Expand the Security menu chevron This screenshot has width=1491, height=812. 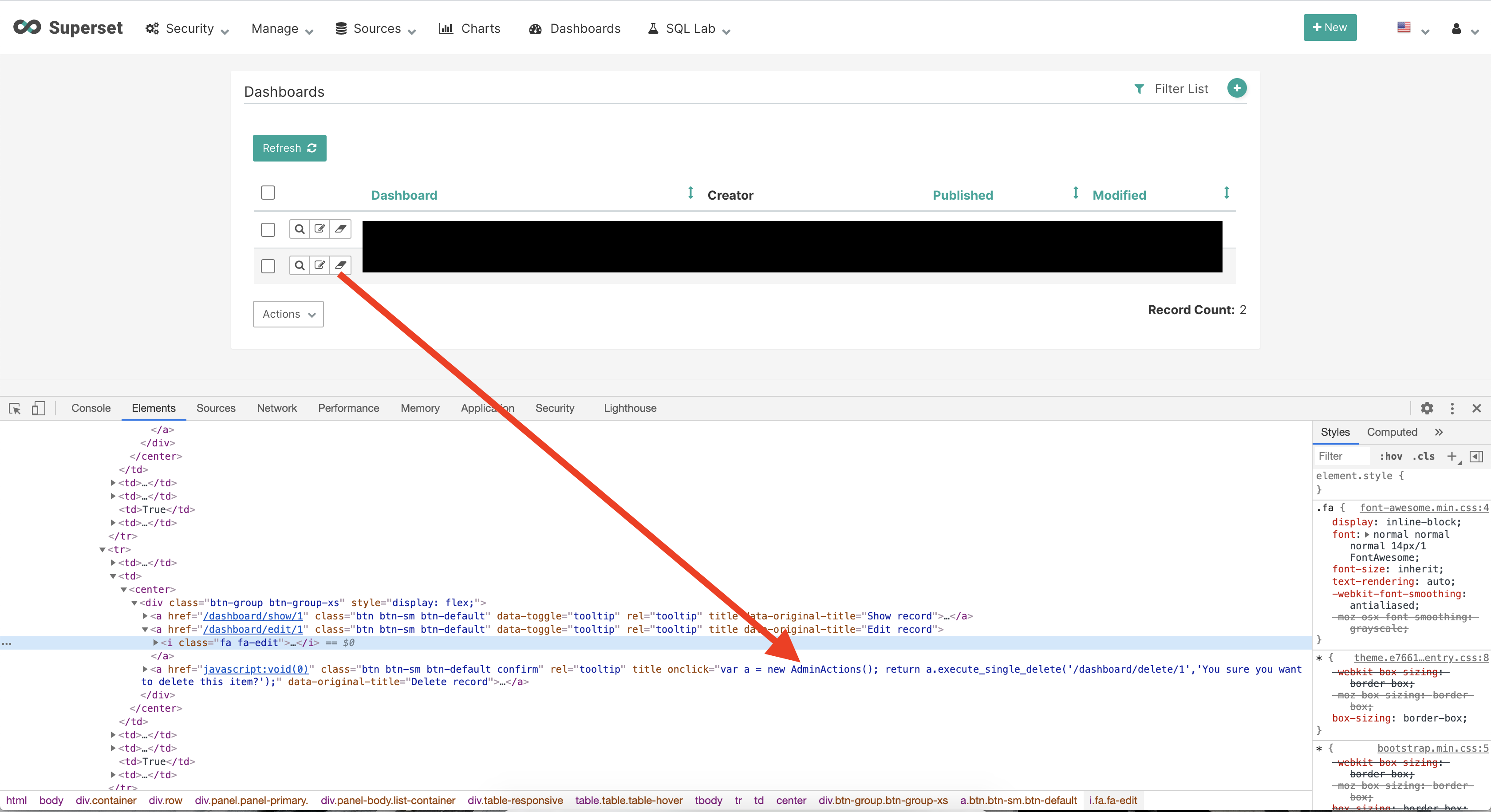[x=224, y=31]
